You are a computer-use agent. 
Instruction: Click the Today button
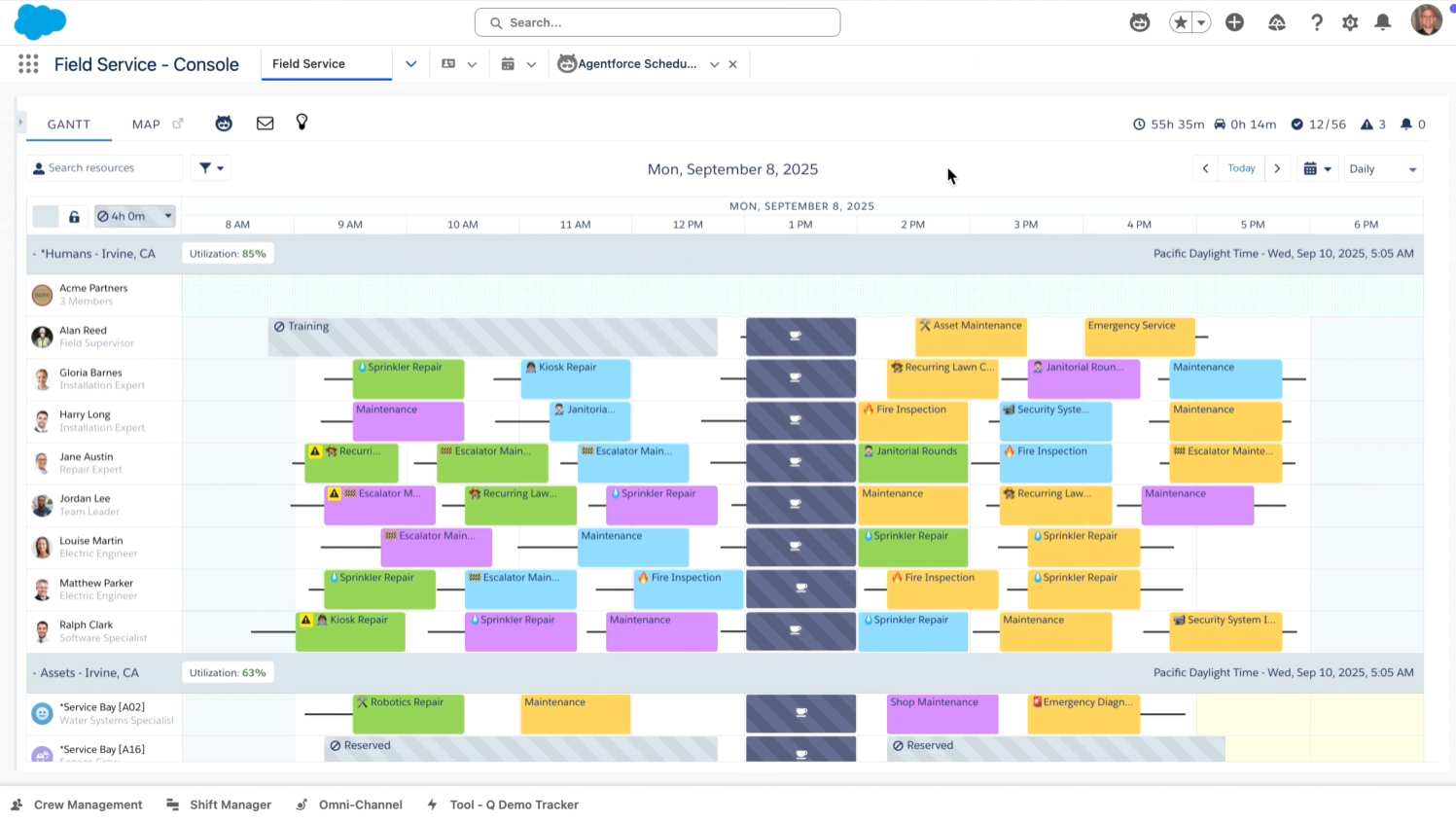[x=1241, y=168]
